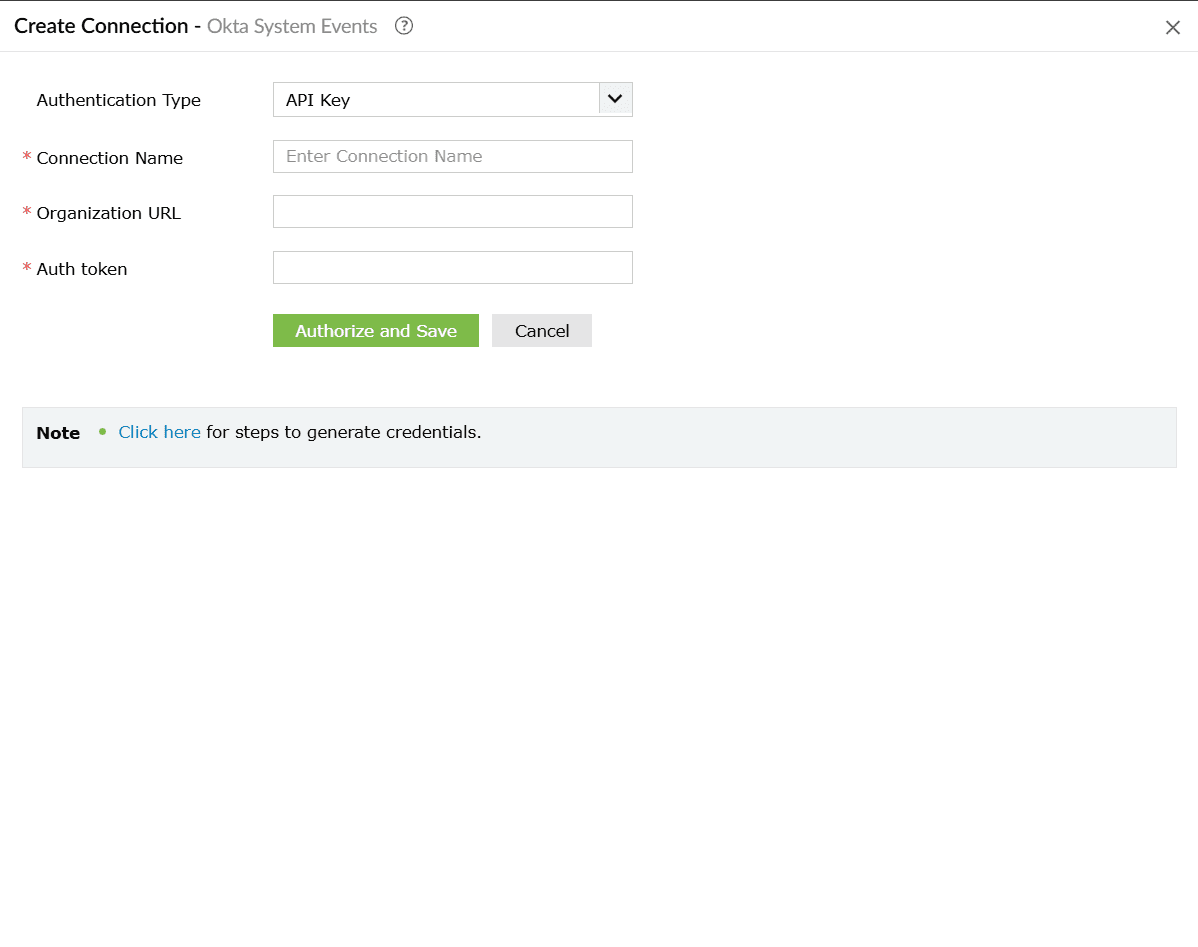Expand the Authentication Type dropdown arrow
The image size is (1198, 947).
coord(615,99)
